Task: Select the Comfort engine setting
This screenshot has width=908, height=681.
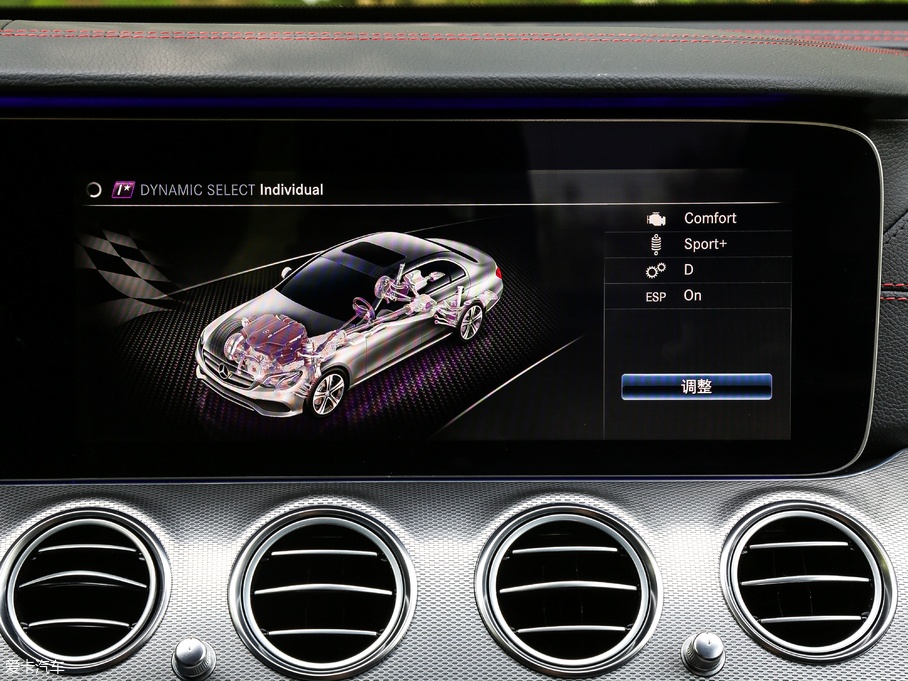Action: coord(710,218)
